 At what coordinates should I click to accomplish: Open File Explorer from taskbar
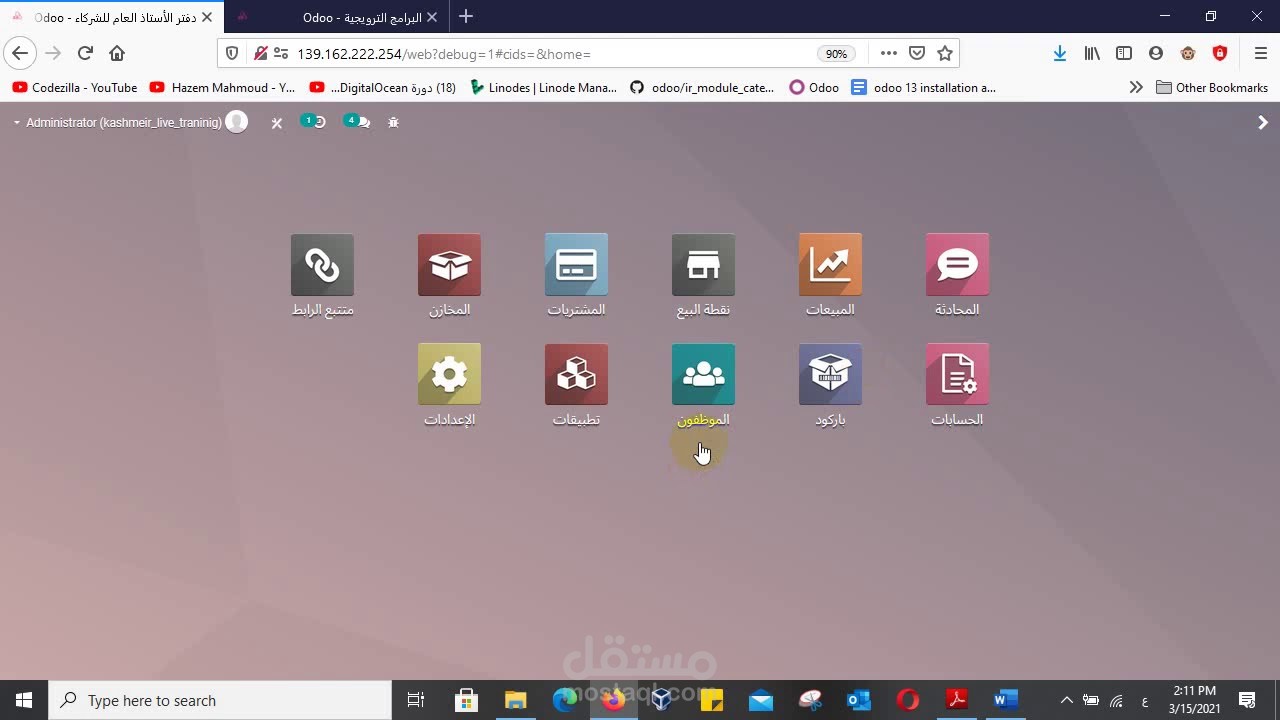(x=515, y=700)
